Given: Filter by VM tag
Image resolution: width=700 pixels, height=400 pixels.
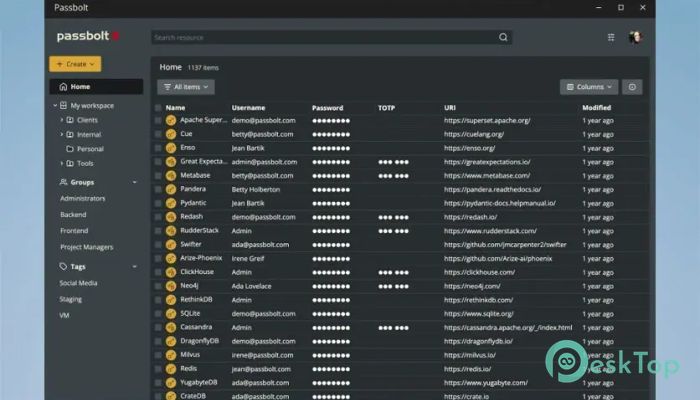Looking at the screenshot, I should [x=64, y=316].
